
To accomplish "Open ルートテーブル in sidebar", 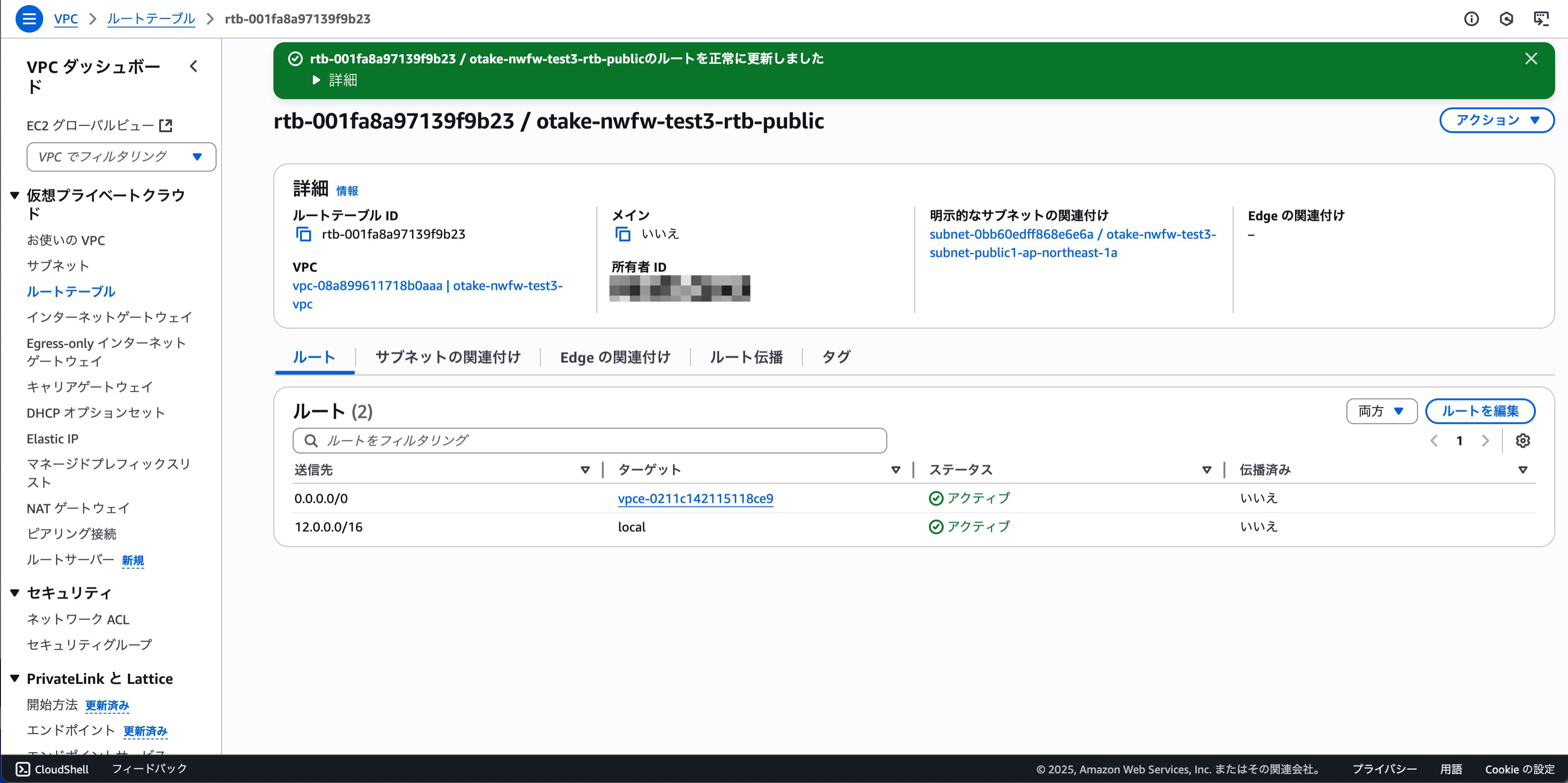I will click(x=71, y=291).
